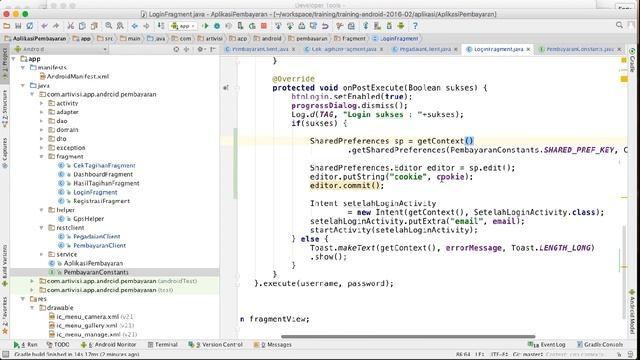Click the editor horizontal scrollbar
The image size is (640, 360).
(x=408, y=337)
